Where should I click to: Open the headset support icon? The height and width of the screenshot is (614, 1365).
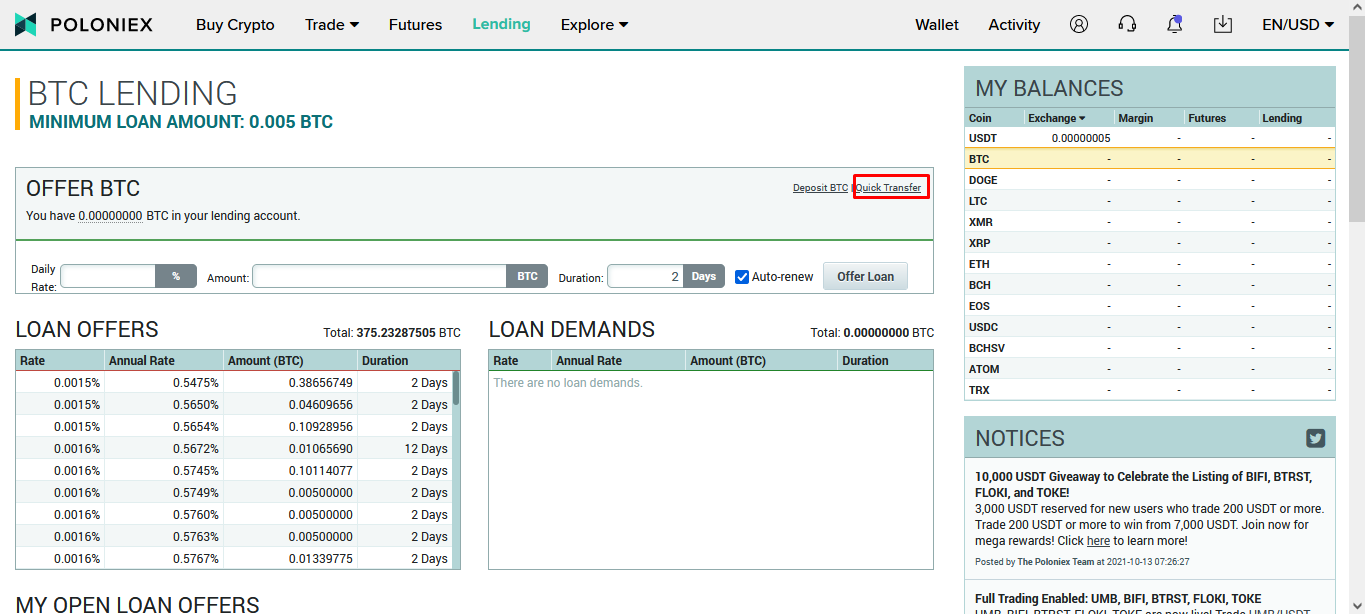click(x=1127, y=24)
